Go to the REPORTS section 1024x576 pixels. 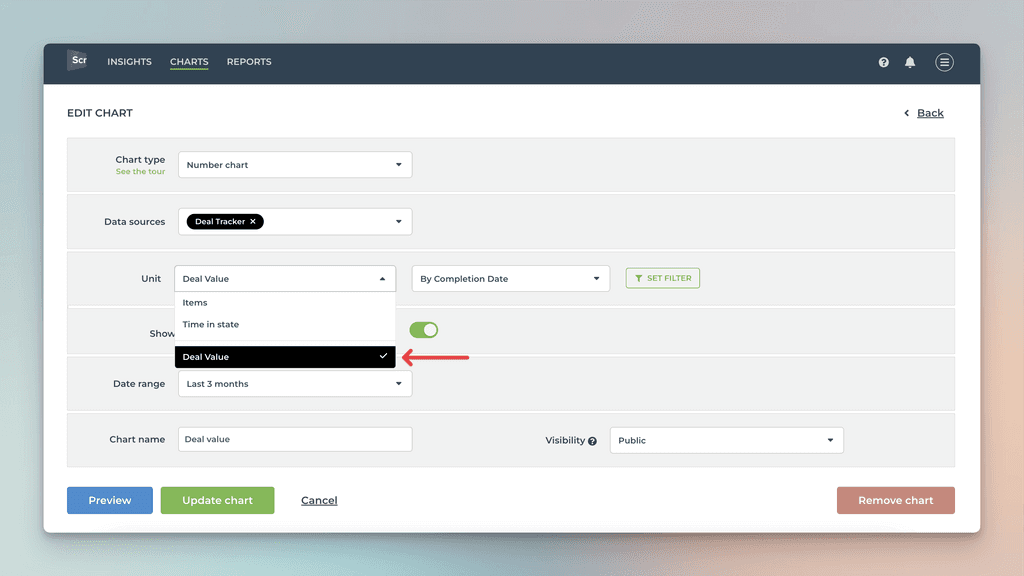[x=249, y=61]
